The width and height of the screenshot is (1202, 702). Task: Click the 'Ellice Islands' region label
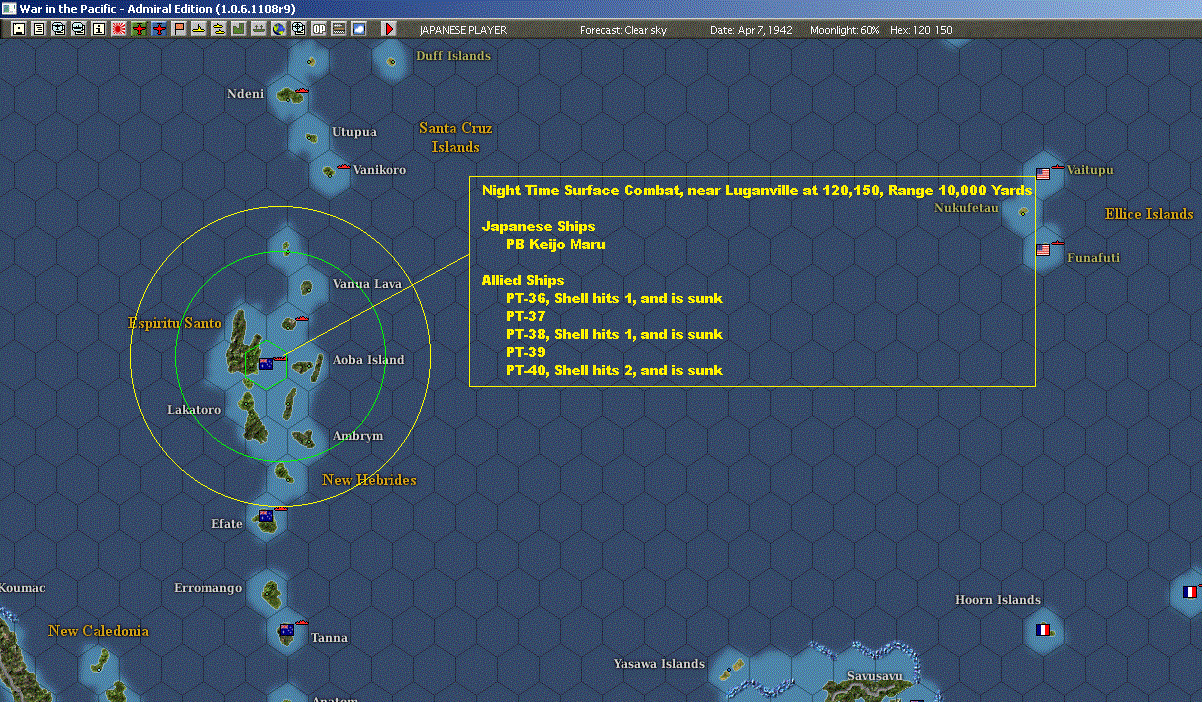click(x=1149, y=214)
